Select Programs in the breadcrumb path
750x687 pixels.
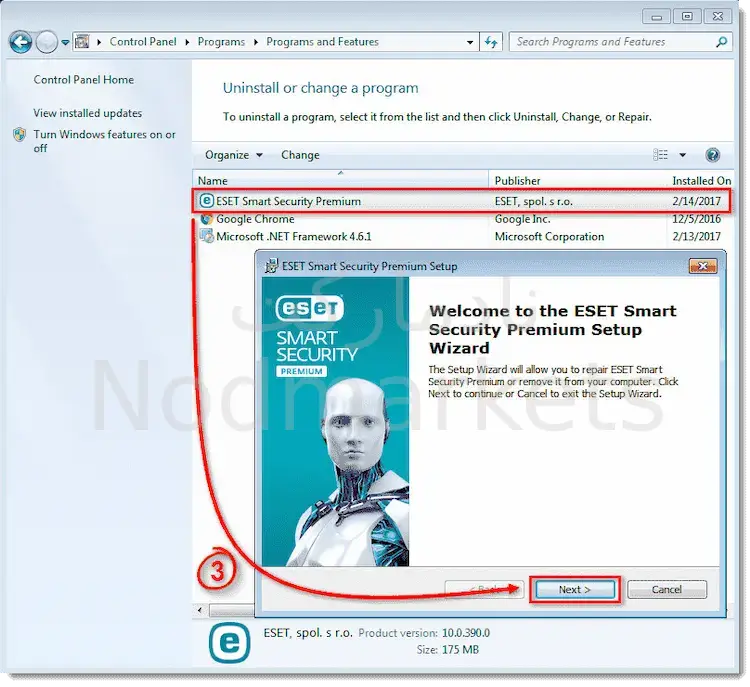(x=221, y=42)
